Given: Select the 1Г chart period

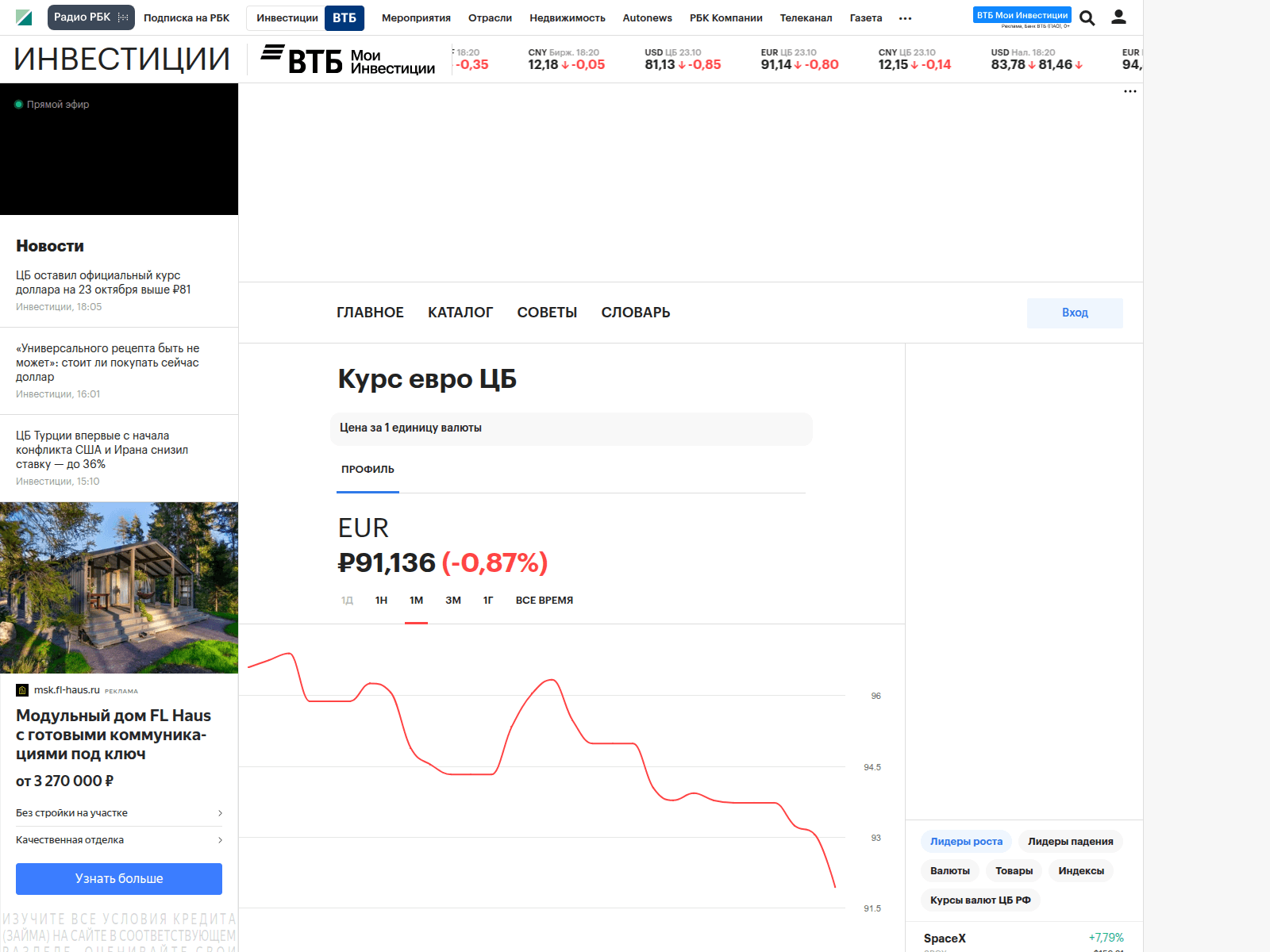Looking at the screenshot, I should pyautogui.click(x=488, y=601).
